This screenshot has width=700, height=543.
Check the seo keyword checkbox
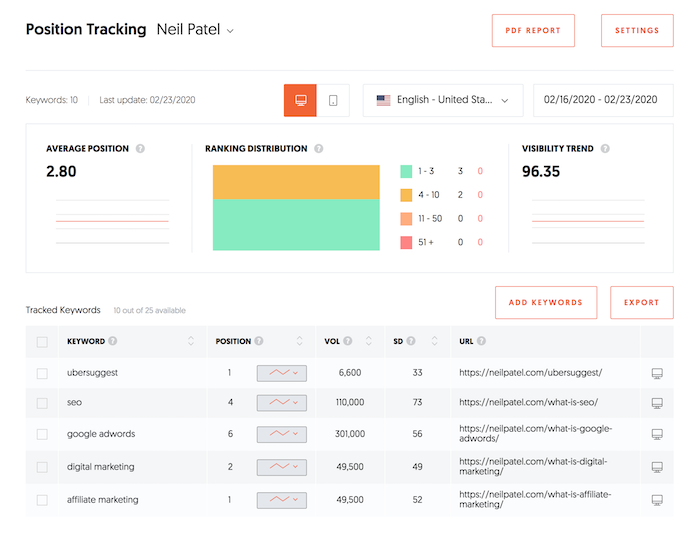(42, 403)
